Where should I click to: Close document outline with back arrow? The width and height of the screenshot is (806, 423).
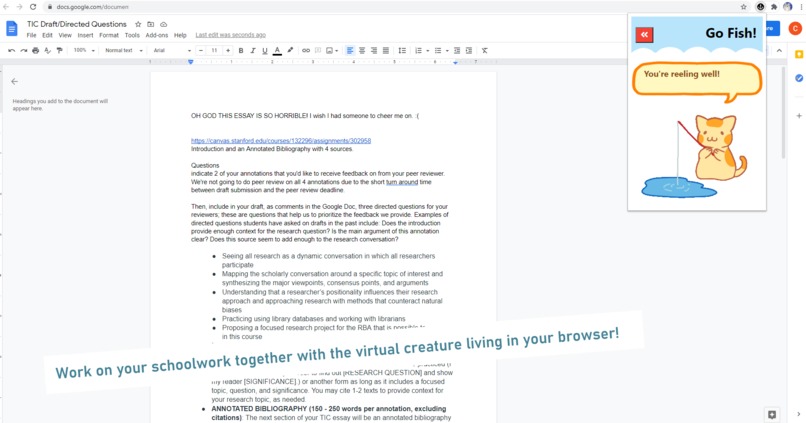click(14, 81)
